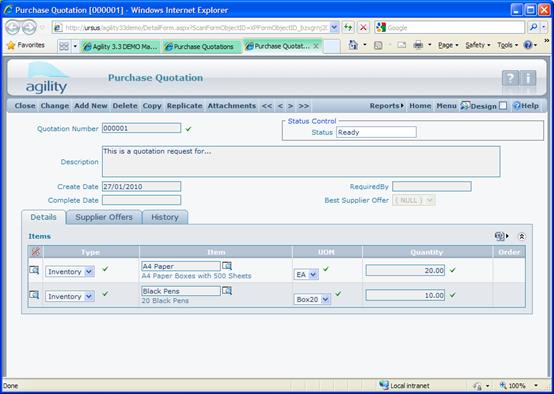Click the delete-rows icon in grid header
The width and height of the screenshot is (554, 394).
[x=35, y=252]
